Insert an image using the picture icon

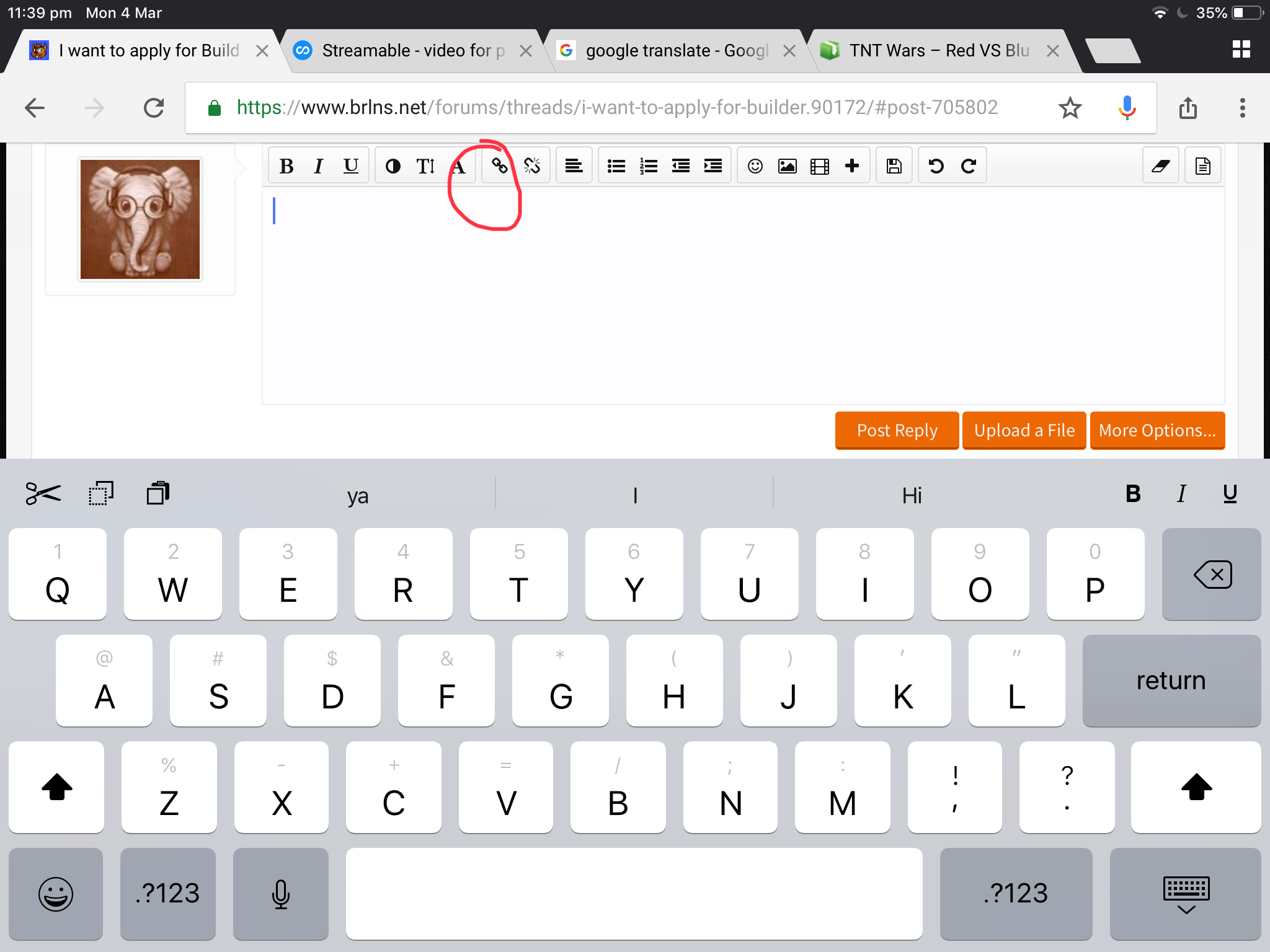pyautogui.click(x=787, y=165)
